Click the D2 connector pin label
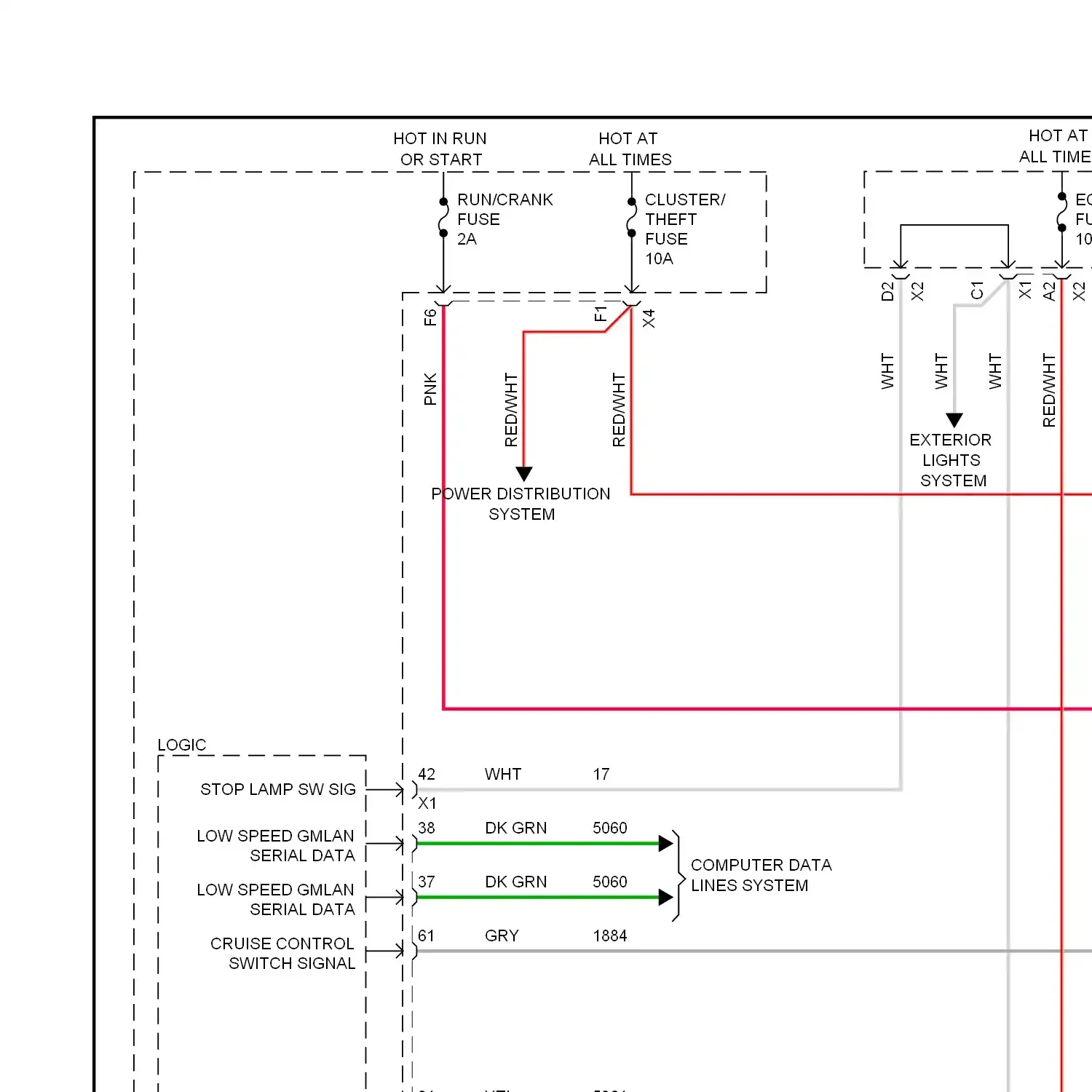 tap(887, 292)
